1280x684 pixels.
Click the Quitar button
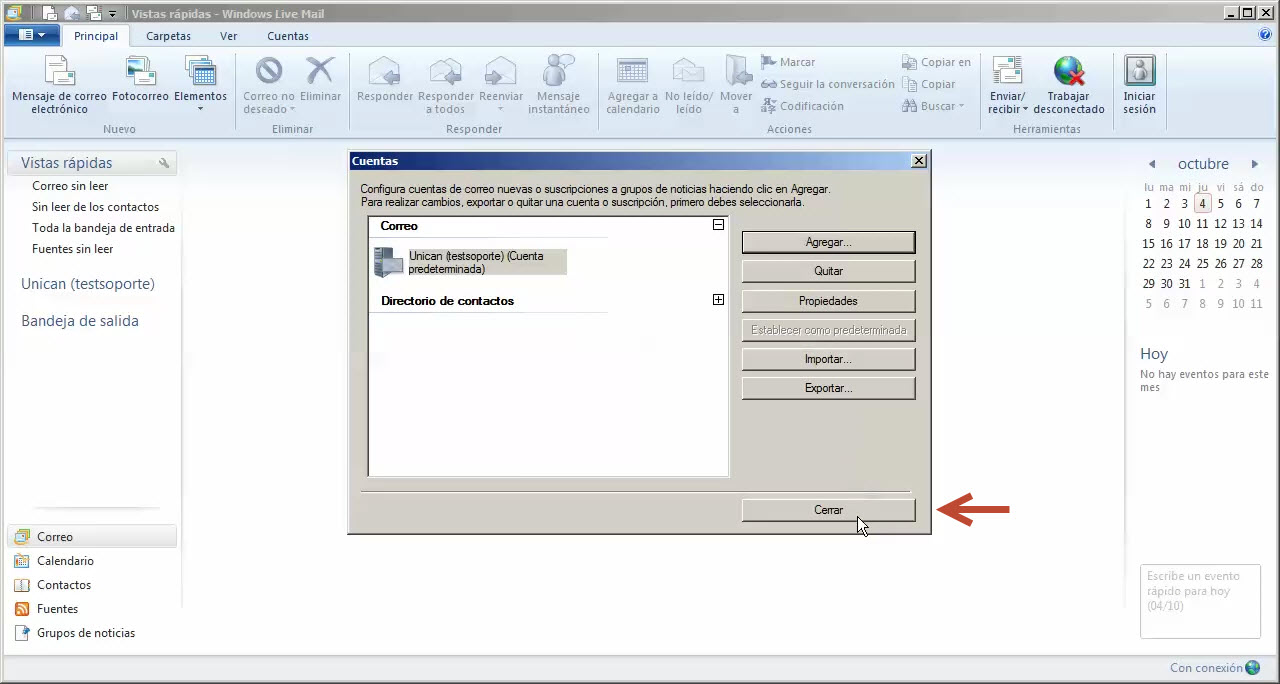(x=828, y=271)
